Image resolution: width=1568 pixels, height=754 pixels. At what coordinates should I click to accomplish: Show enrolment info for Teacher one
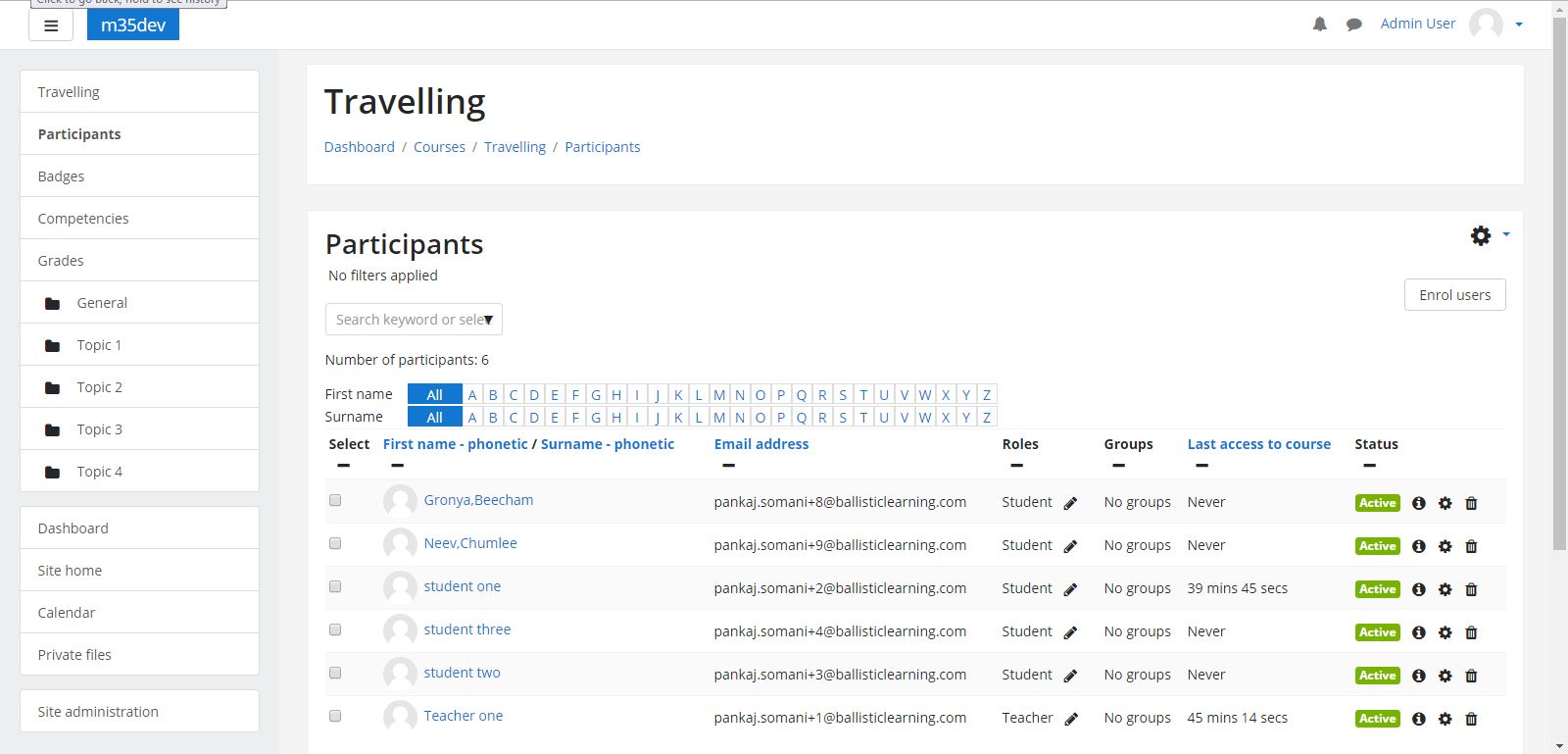[1418, 719]
